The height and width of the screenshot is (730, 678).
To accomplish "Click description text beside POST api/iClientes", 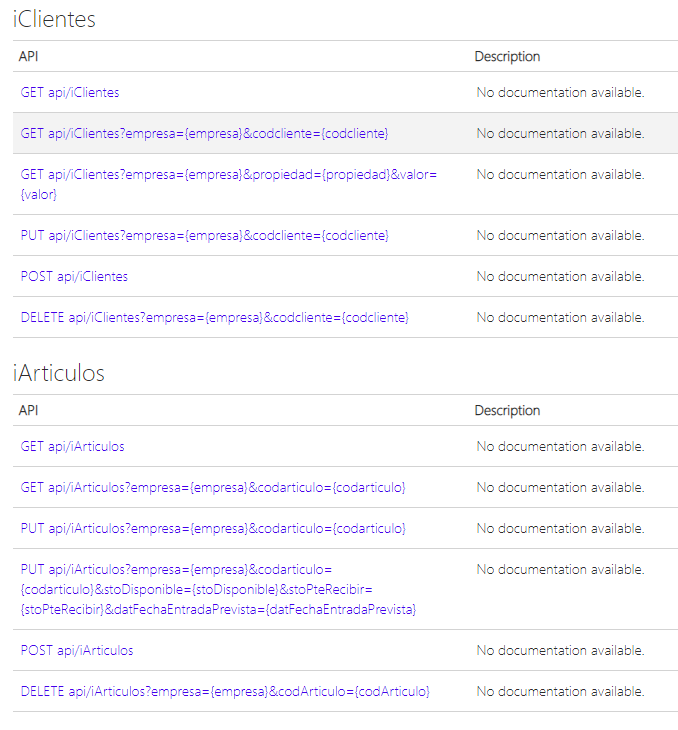I will pos(560,276).
